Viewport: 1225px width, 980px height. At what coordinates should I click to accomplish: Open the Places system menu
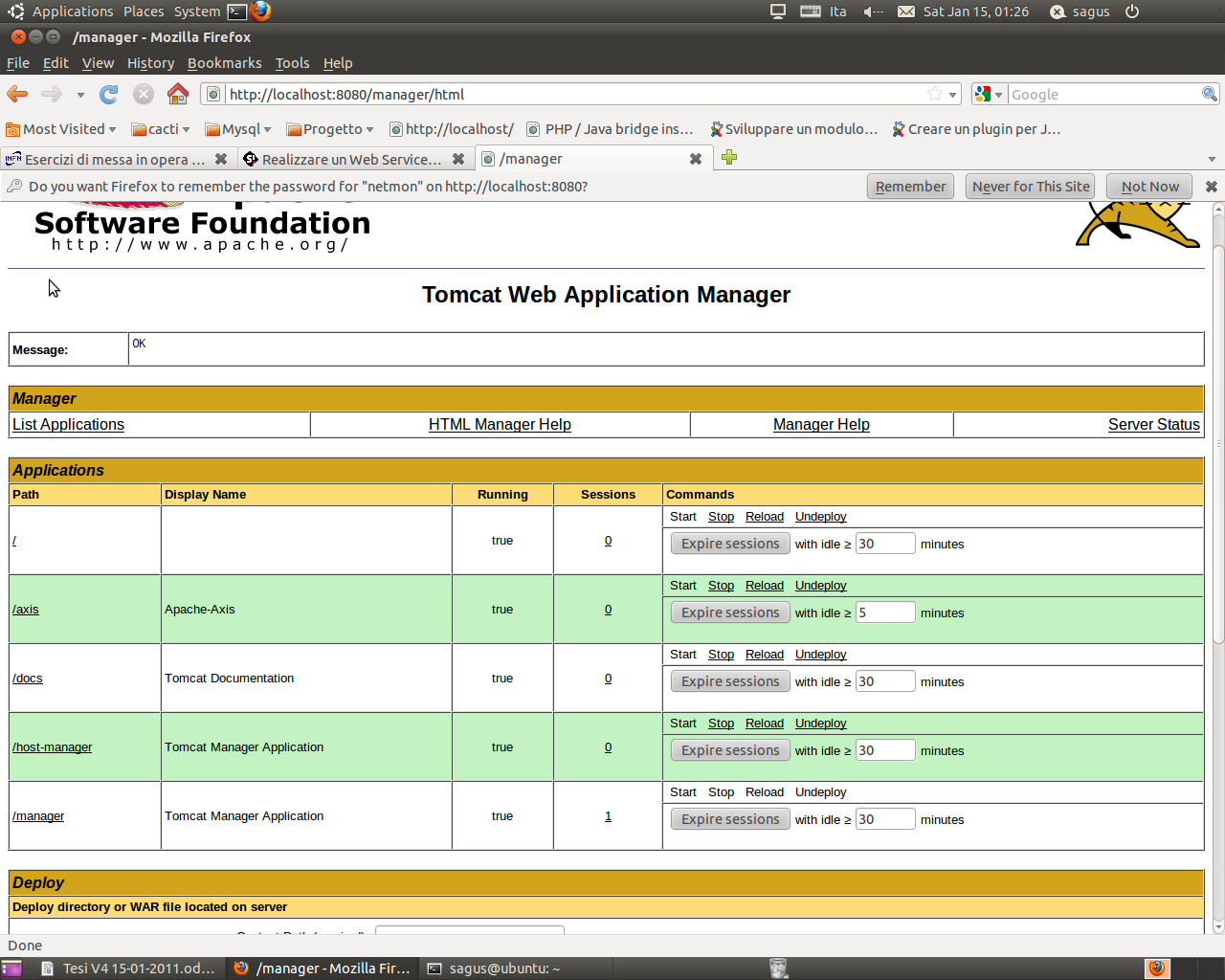[x=144, y=11]
